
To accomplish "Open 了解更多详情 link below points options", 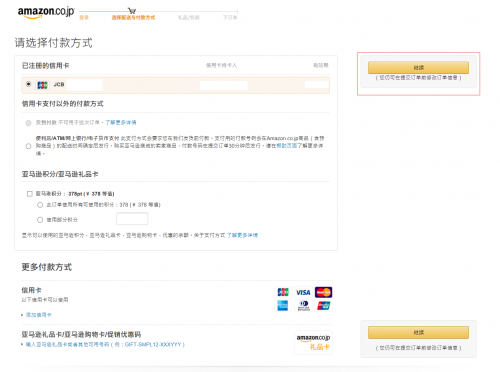I will [x=242, y=235].
